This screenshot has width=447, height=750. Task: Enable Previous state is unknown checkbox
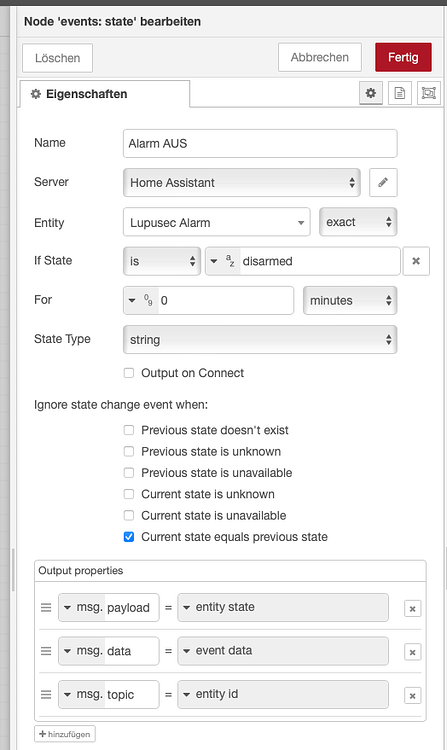129,451
